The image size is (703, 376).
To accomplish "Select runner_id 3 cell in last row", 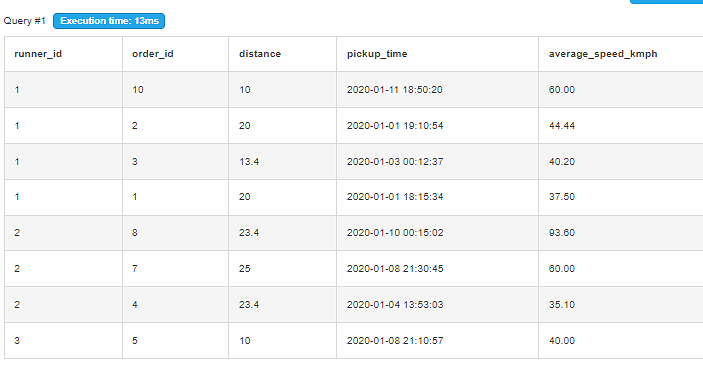I will [x=63, y=341].
